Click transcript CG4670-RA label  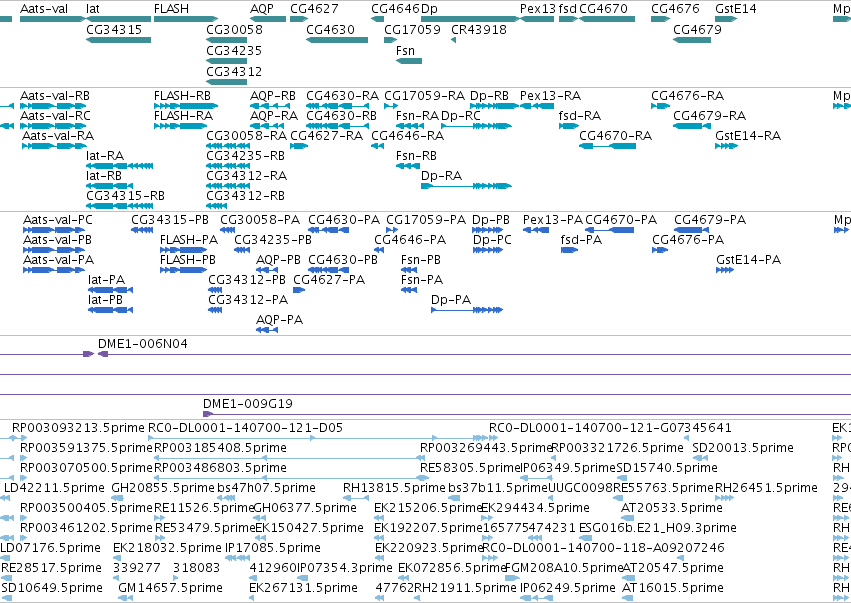click(x=615, y=136)
